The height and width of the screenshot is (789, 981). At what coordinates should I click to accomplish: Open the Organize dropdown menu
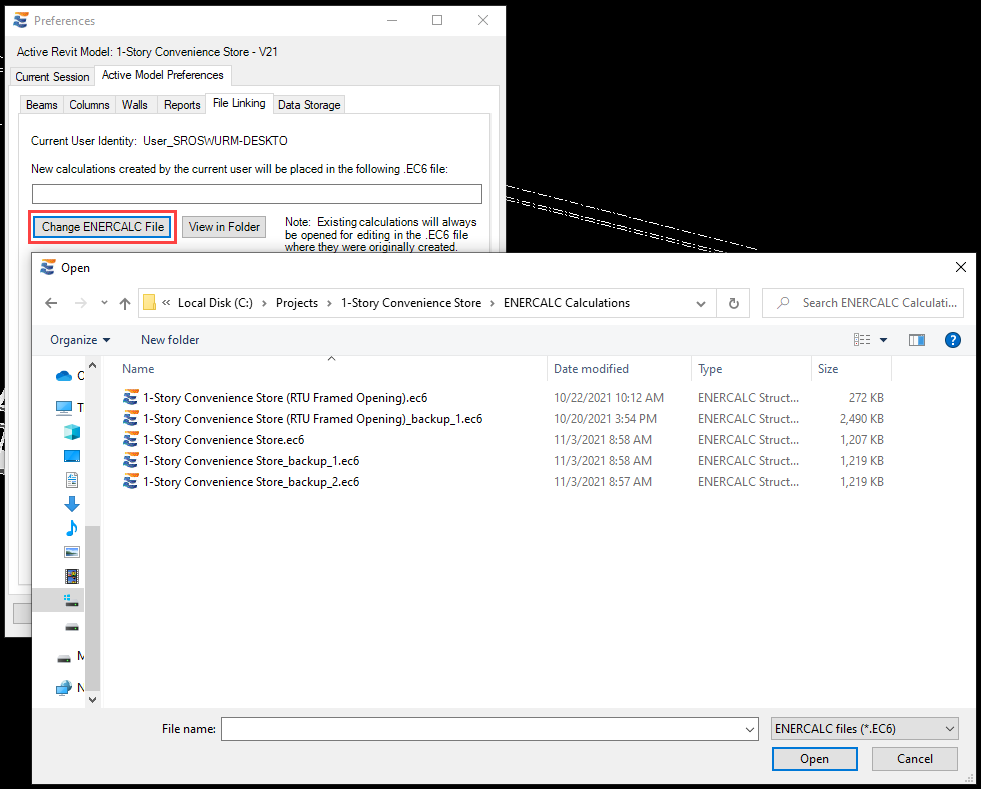coord(80,340)
